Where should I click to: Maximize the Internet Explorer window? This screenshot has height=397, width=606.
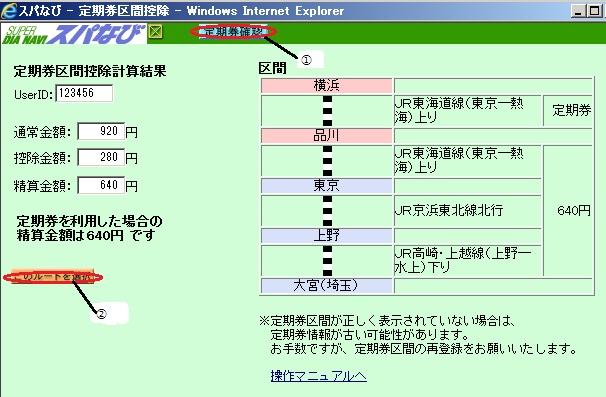594,10
